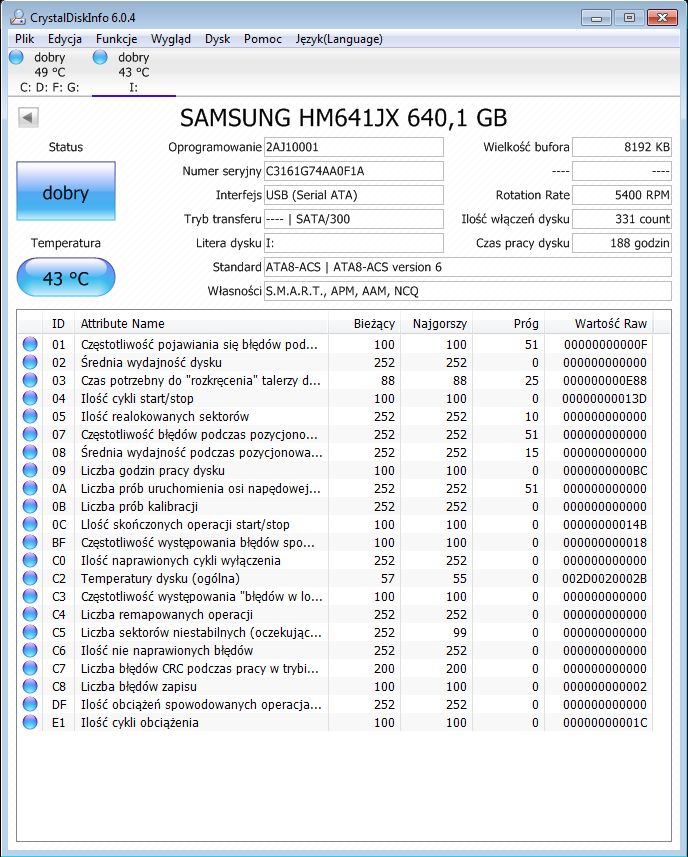
Task: Click the 331 count power-on field
Action: (x=622, y=219)
